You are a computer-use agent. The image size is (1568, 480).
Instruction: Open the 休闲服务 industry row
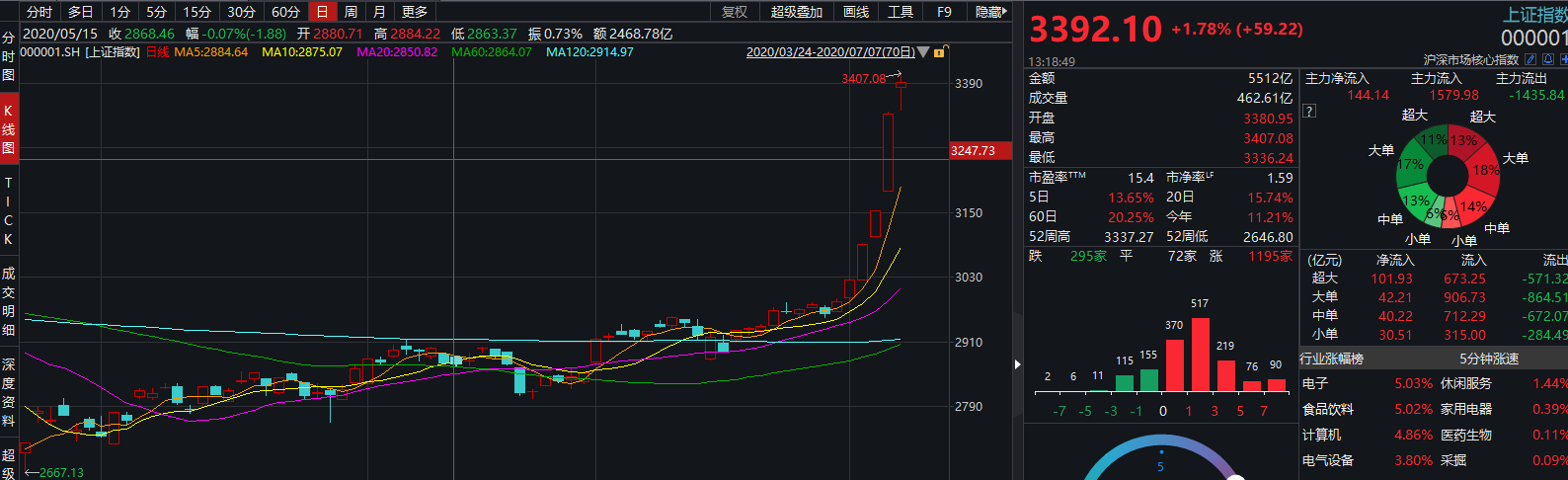[1503, 383]
